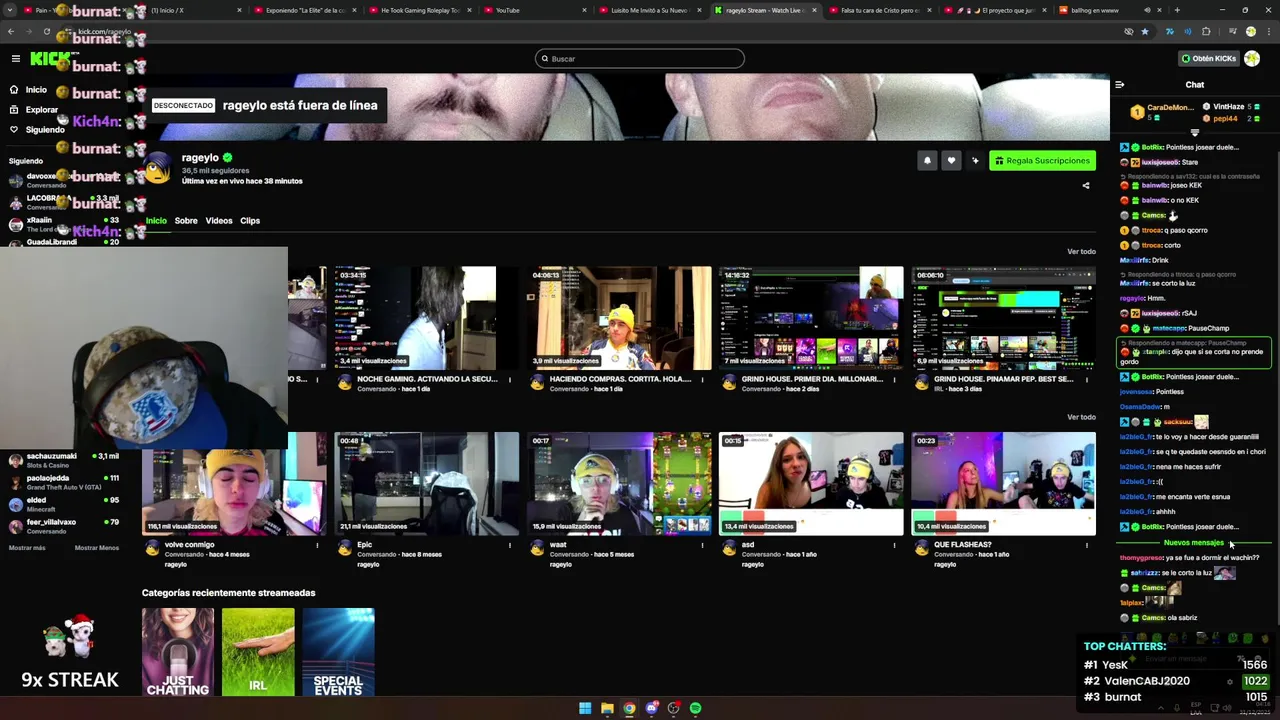Toggle follow heart for rageylo
This screenshot has width=1280, height=720.
(x=951, y=160)
